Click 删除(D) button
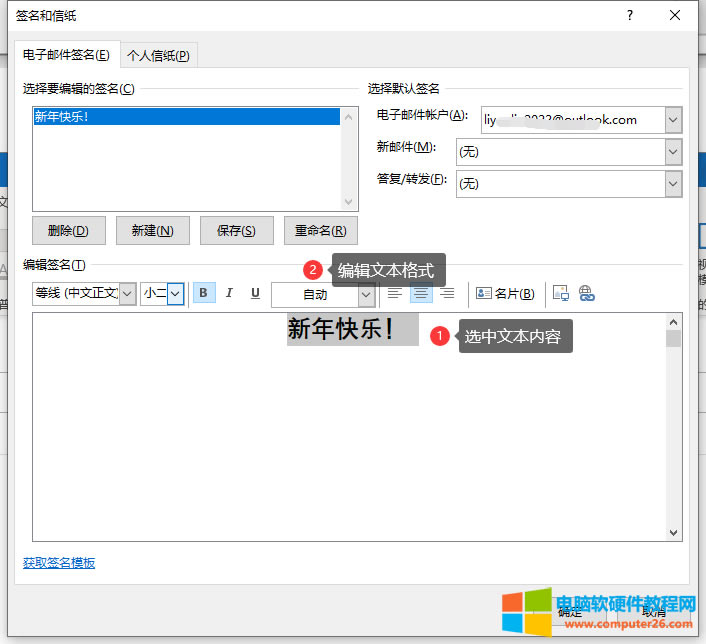Viewport: 706px width, 644px height. point(69,231)
